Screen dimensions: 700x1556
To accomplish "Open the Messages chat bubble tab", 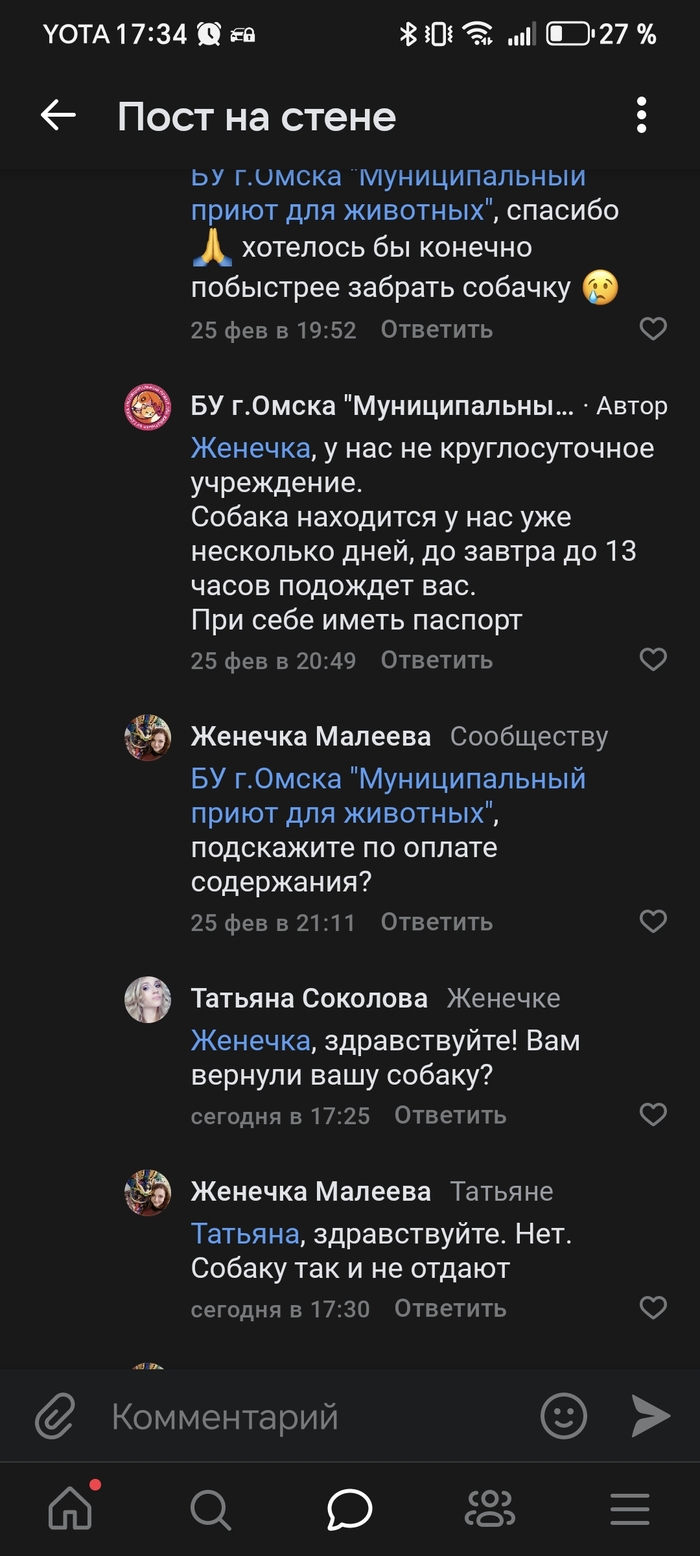I will [350, 1509].
